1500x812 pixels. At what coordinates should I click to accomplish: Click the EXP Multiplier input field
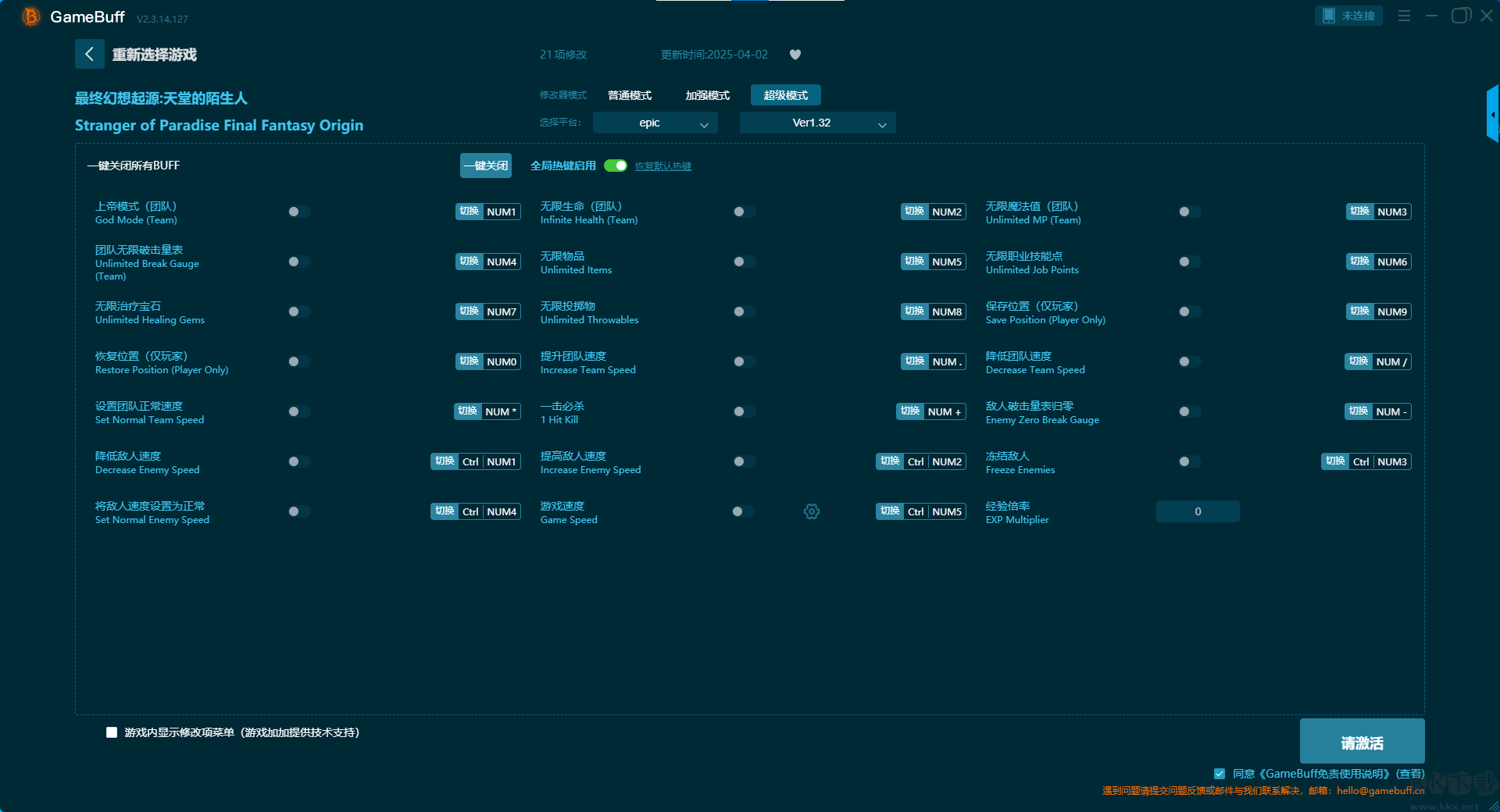coord(1198,511)
